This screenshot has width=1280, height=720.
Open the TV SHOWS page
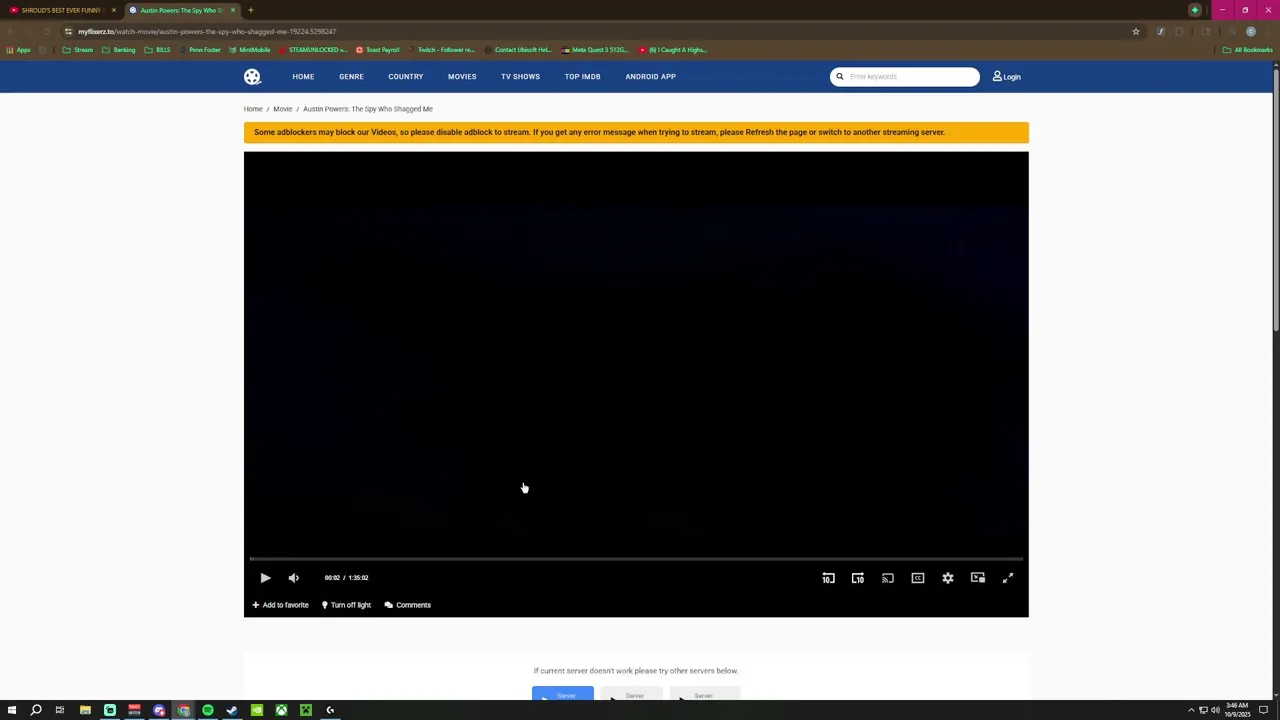[520, 77]
